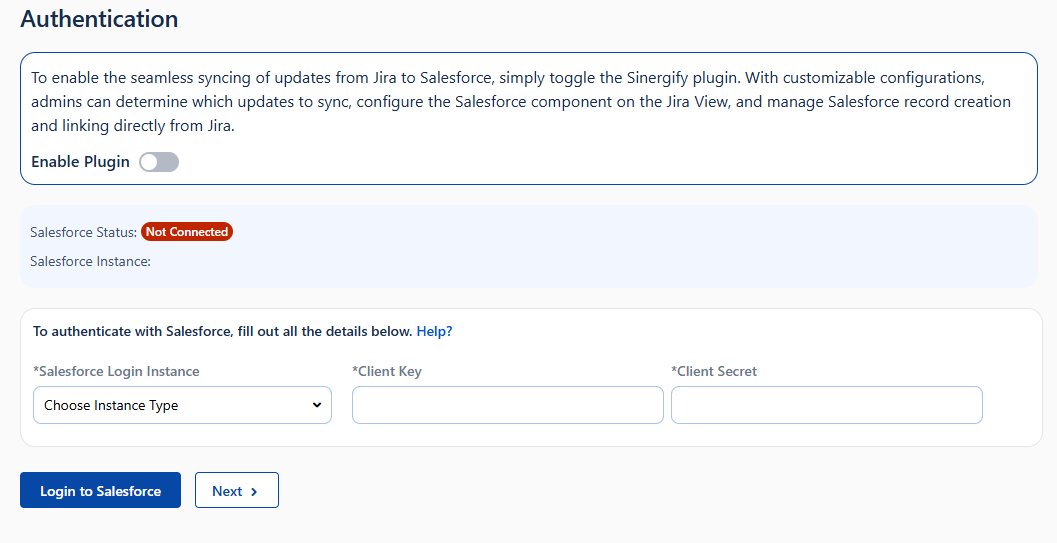Click the chevron icon beside Next

coord(255,491)
